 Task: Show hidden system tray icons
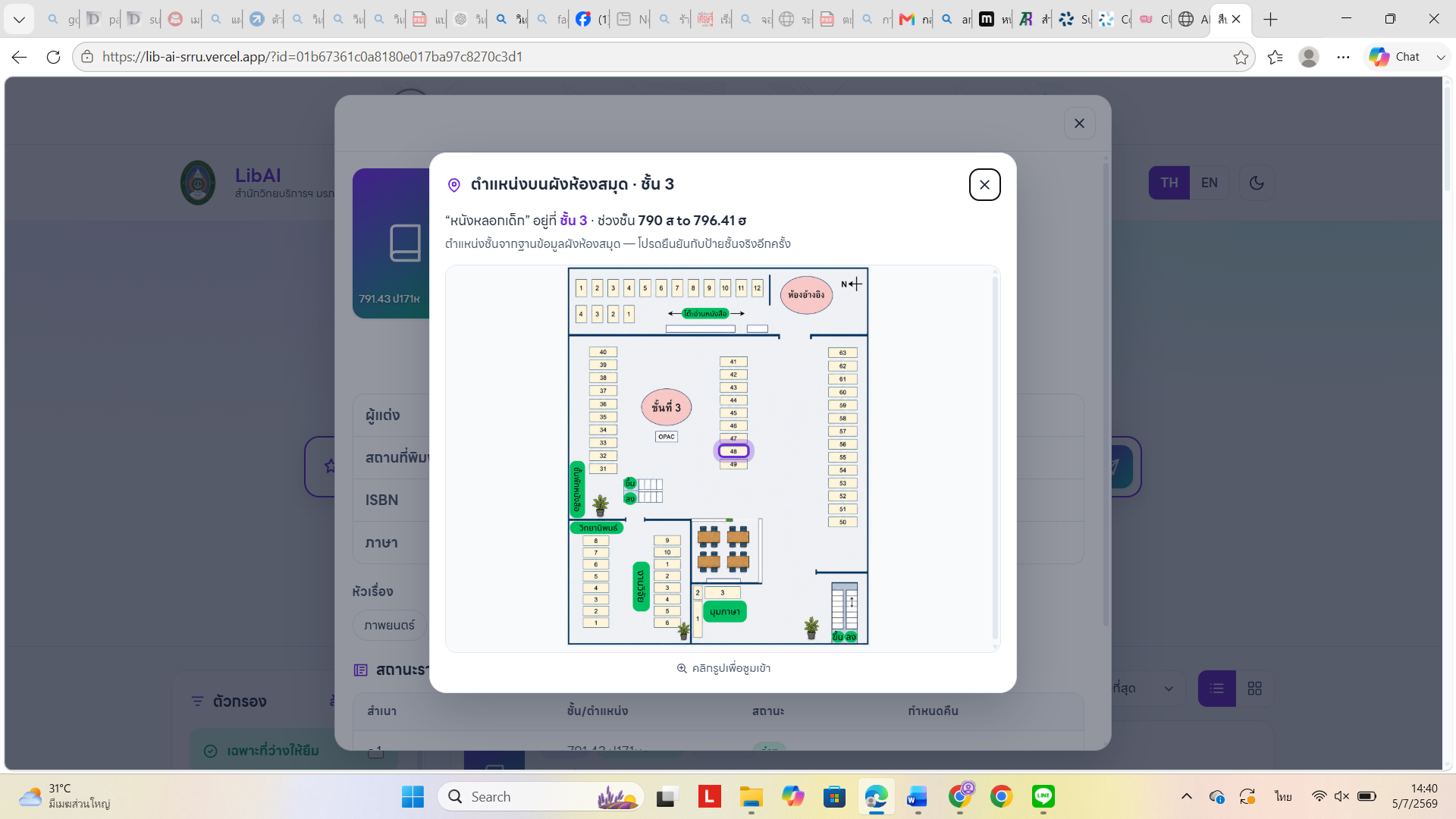pos(1187,796)
